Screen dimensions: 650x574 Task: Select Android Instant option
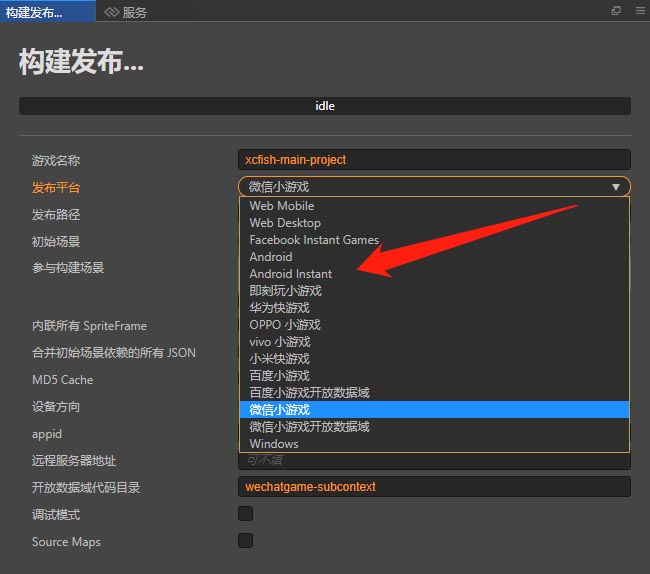[x=291, y=274]
